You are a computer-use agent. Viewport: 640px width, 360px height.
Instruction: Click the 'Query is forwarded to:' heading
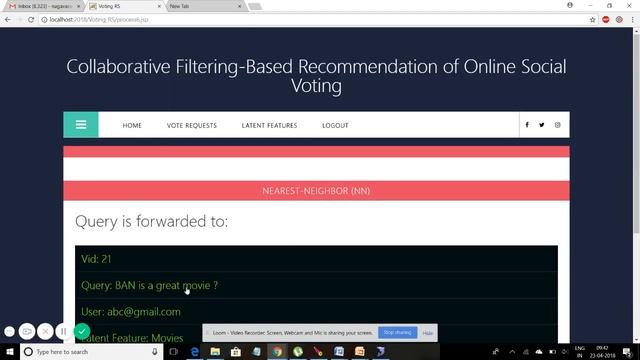[151, 221]
